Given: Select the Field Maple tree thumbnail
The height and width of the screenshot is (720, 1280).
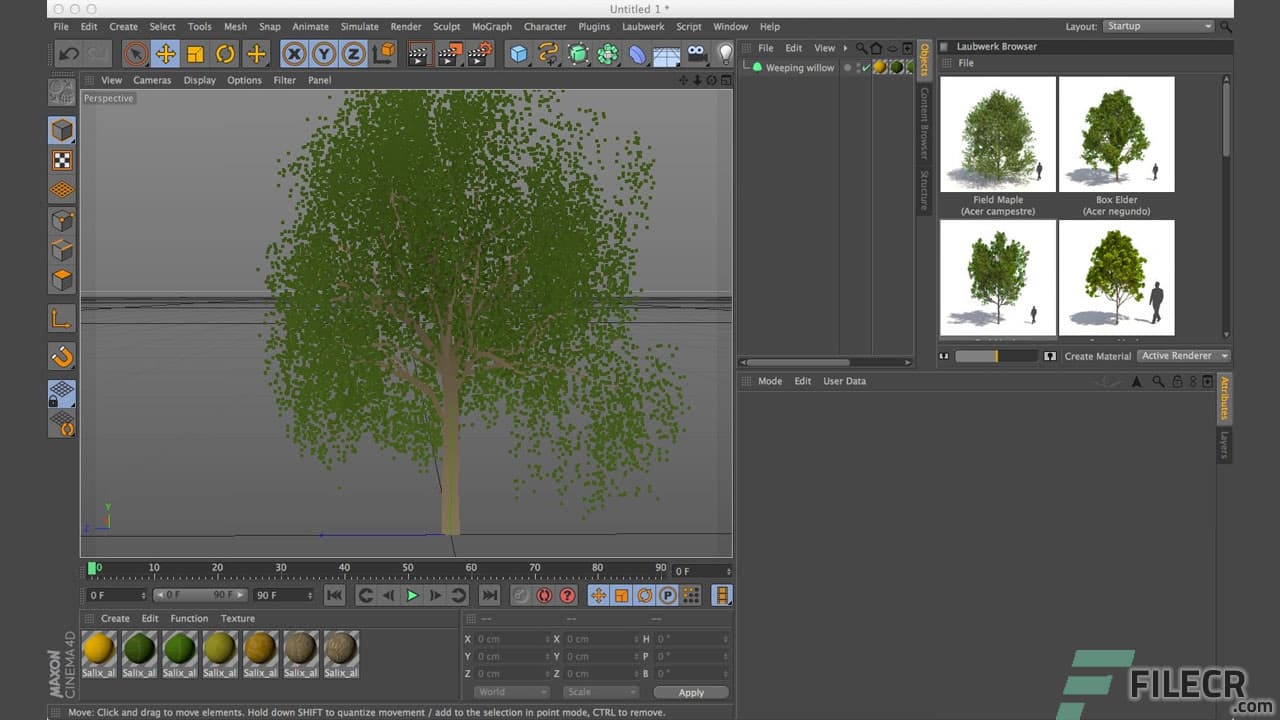Looking at the screenshot, I should (x=997, y=135).
